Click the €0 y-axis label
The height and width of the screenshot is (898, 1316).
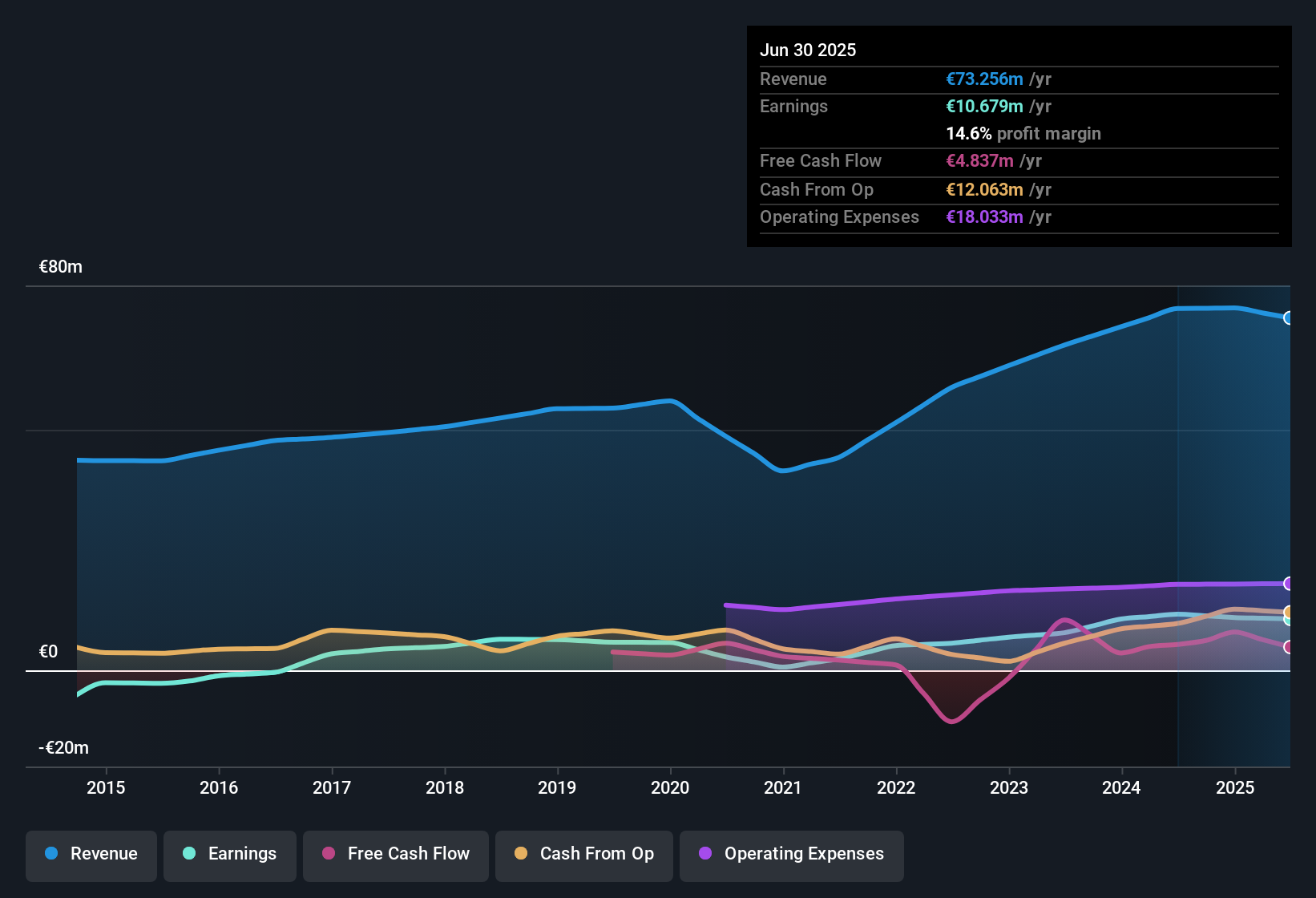pos(49,652)
